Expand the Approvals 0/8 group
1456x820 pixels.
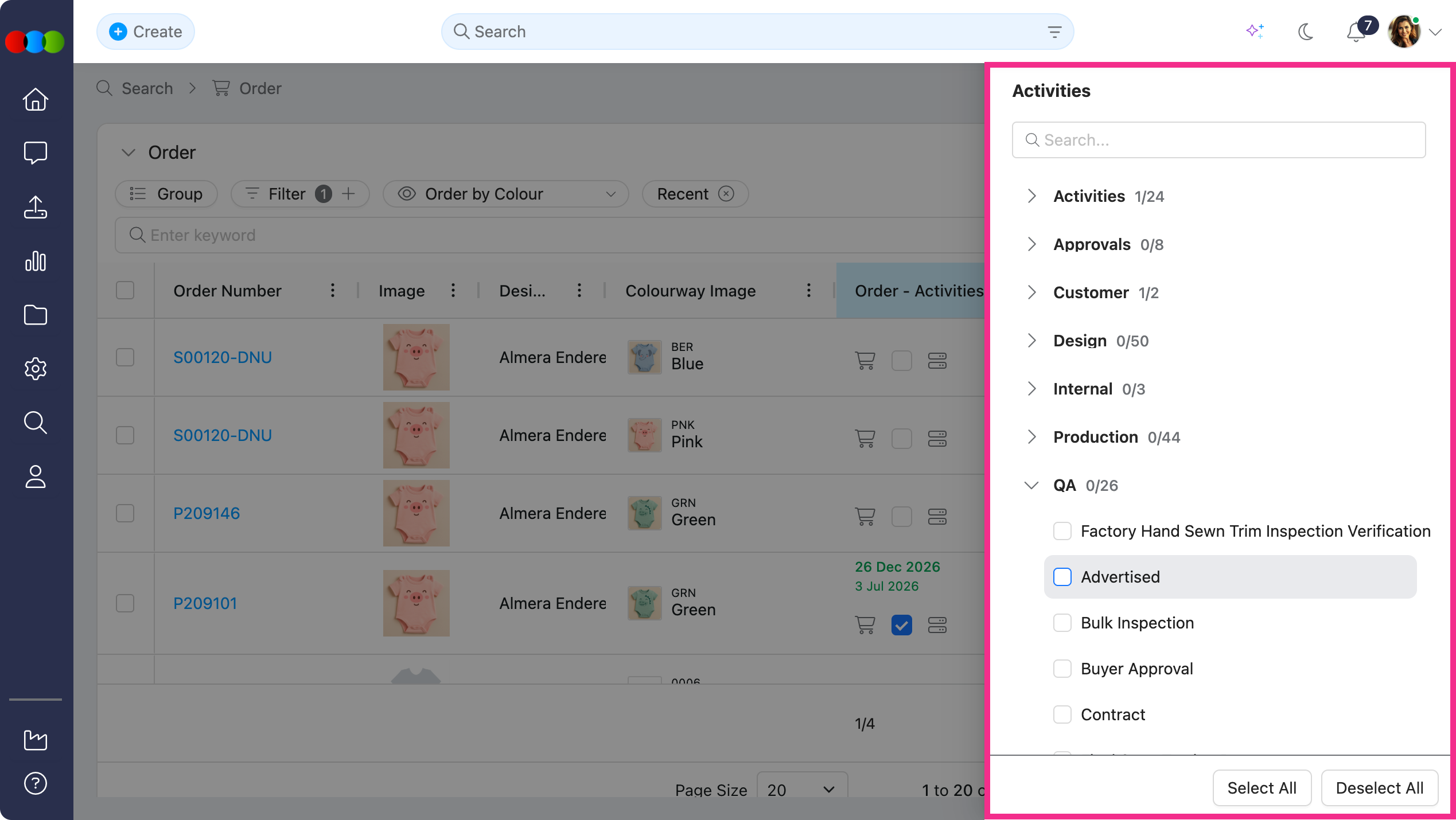coord(1031,244)
